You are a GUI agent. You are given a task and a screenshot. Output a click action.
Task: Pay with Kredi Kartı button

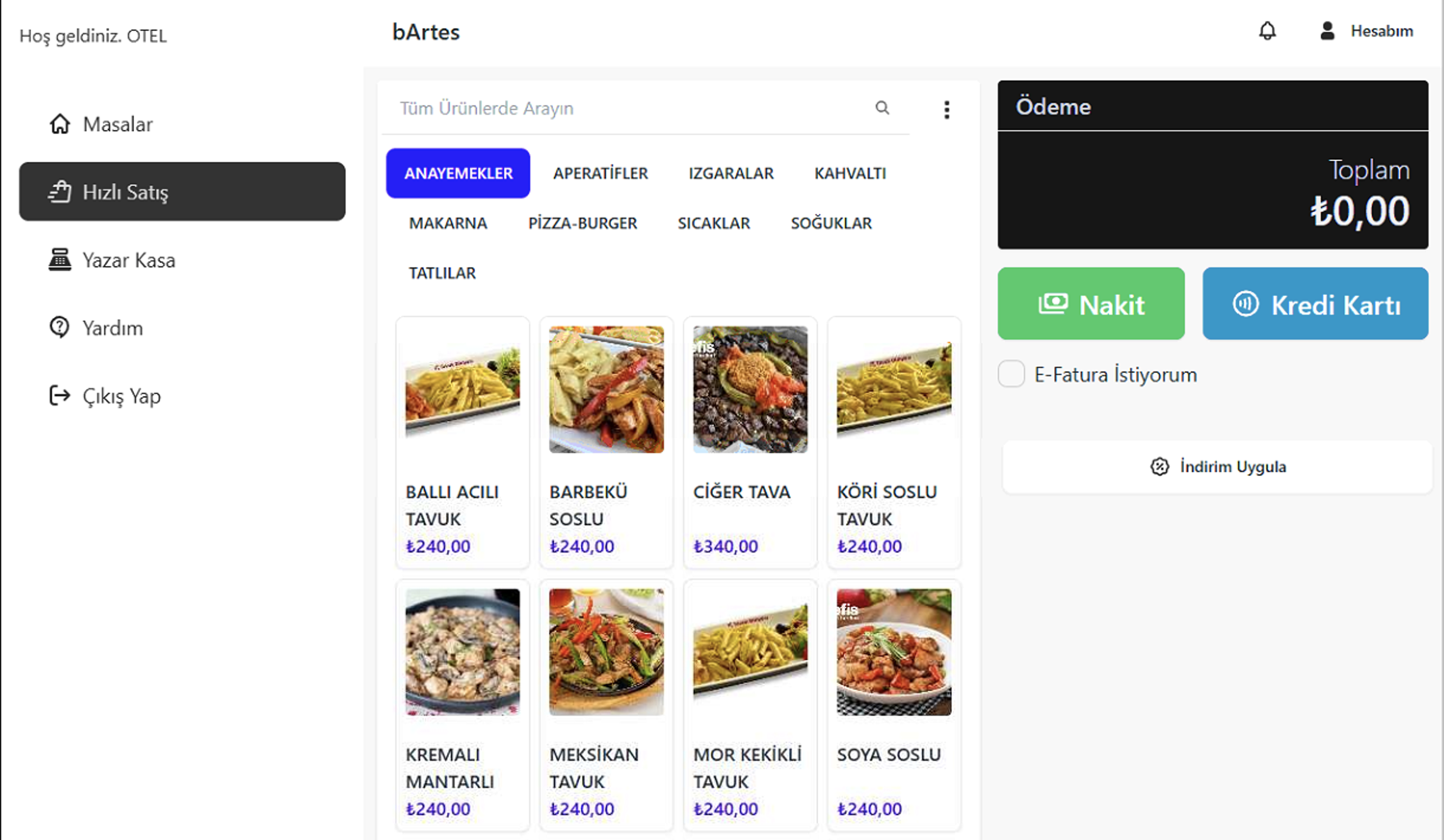point(1315,304)
